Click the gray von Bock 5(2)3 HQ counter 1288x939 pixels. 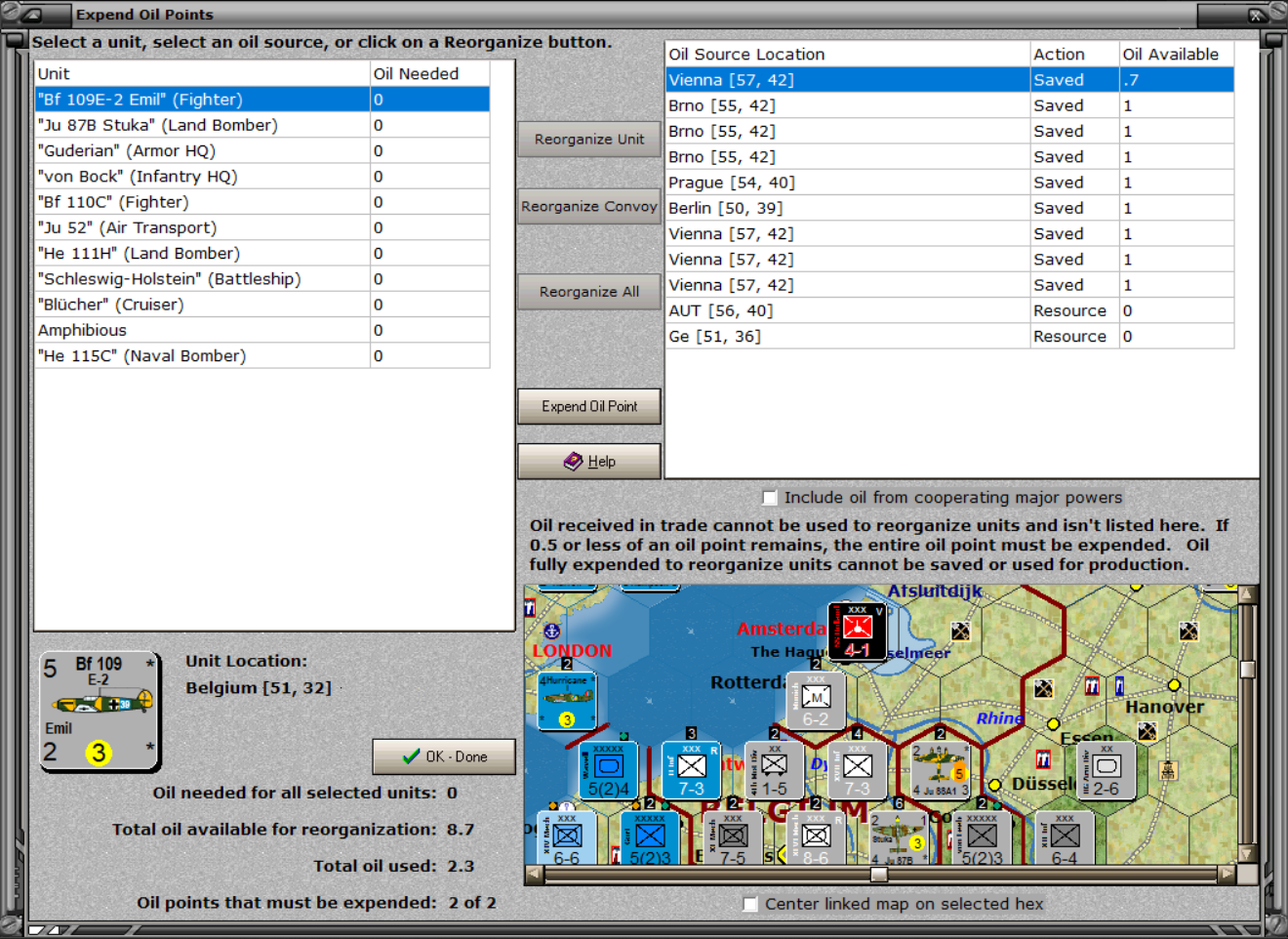pos(982,838)
